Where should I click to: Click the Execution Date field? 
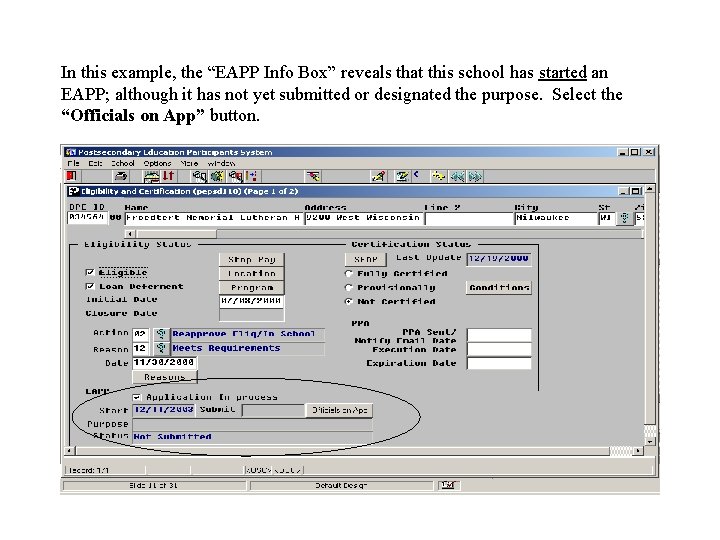pyautogui.click(x=499, y=349)
